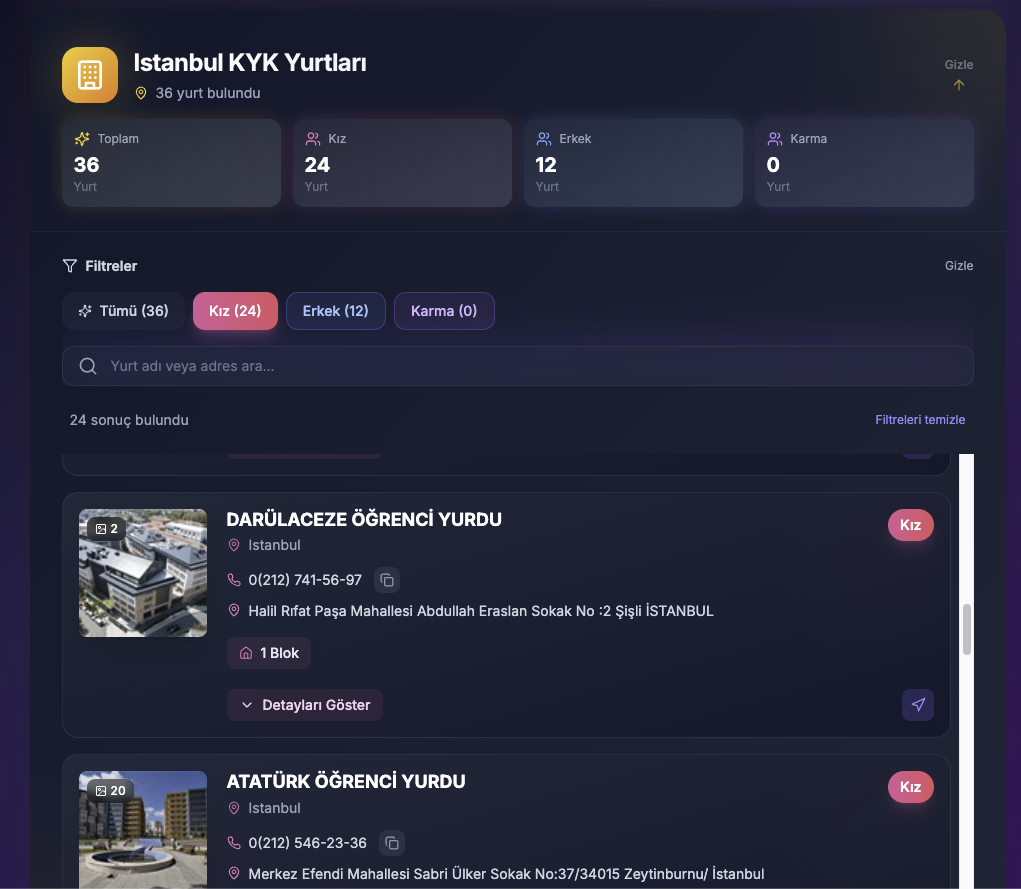This screenshot has width=1021, height=889.
Task: Click phone number 0(212) 741-56-97
Action: [305, 580]
